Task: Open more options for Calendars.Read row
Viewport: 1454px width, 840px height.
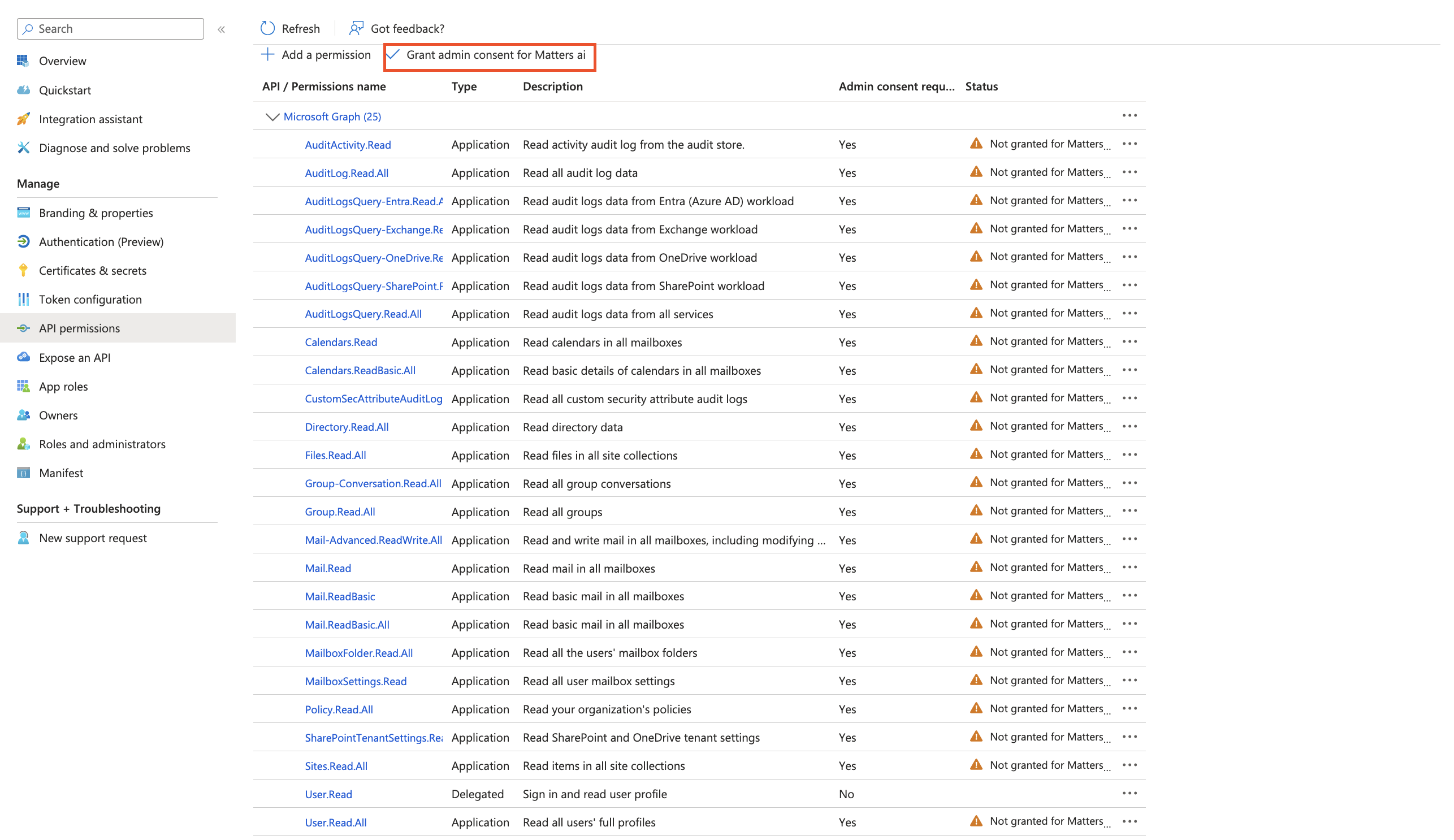Action: (x=1129, y=341)
